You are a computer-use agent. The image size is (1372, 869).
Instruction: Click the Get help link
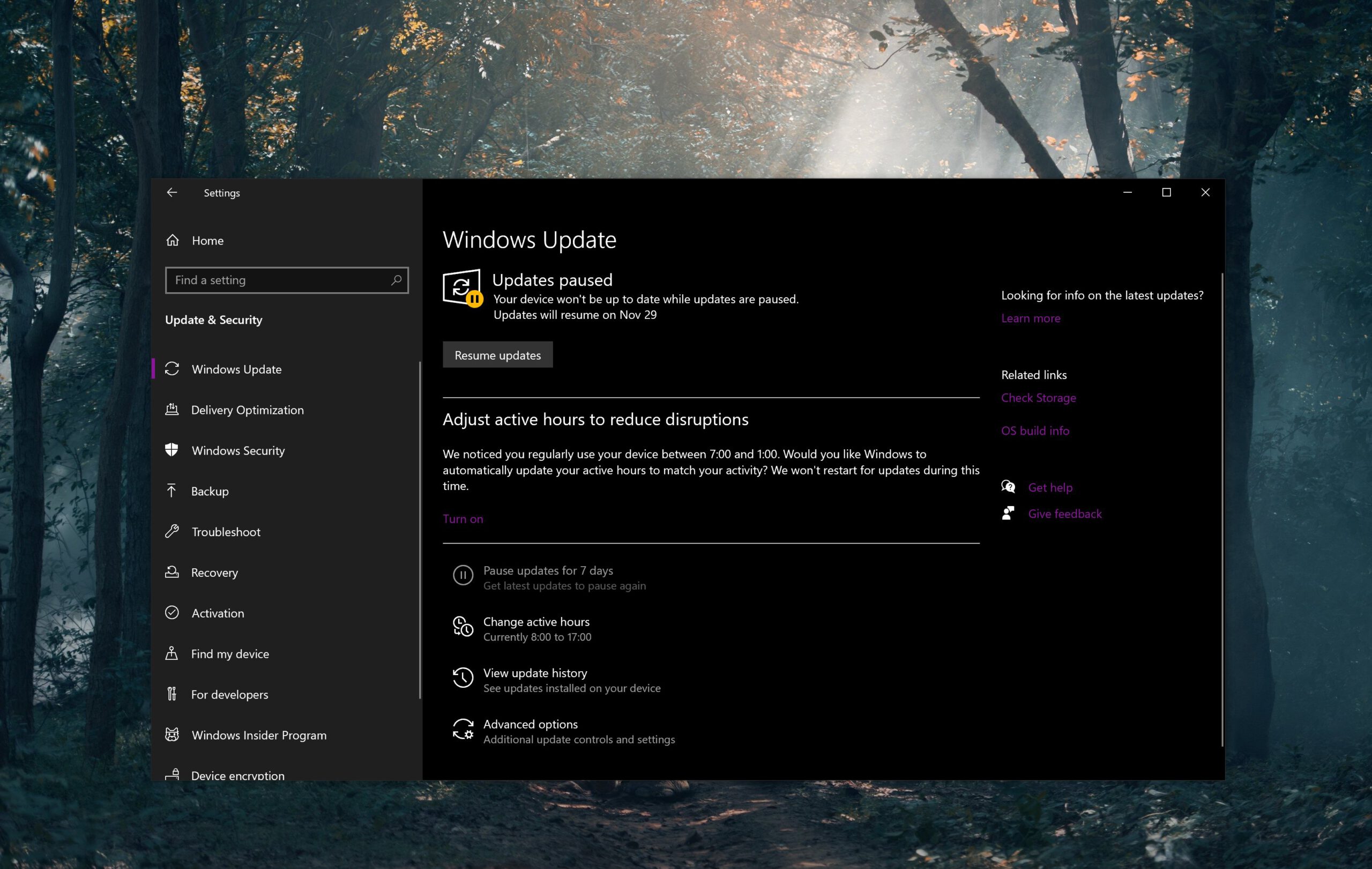1050,487
